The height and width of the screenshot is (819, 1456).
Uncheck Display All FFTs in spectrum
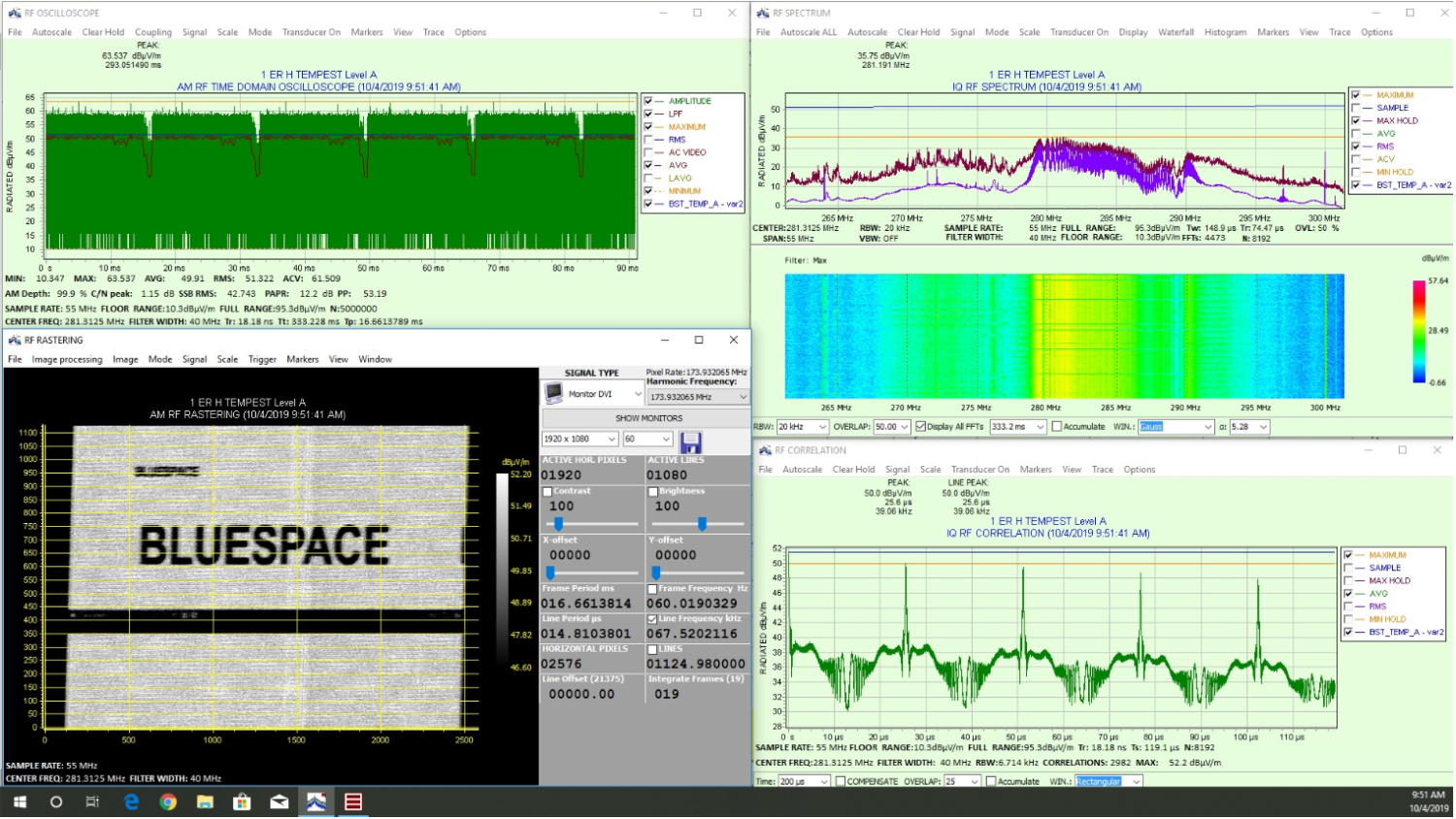920,427
